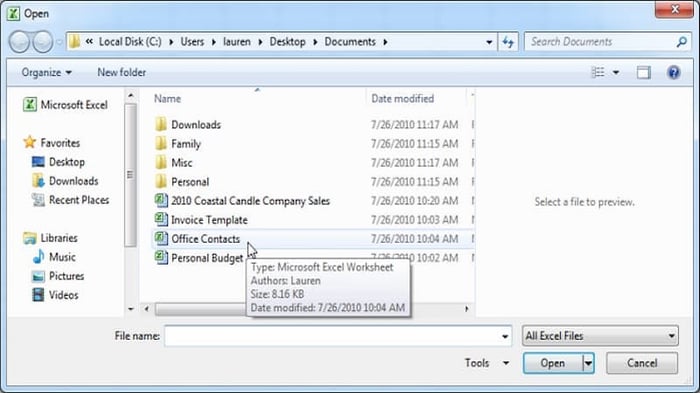700x393 pixels.
Task: Click Excel icon of Invoice Template
Action: pyautogui.click(x=161, y=219)
